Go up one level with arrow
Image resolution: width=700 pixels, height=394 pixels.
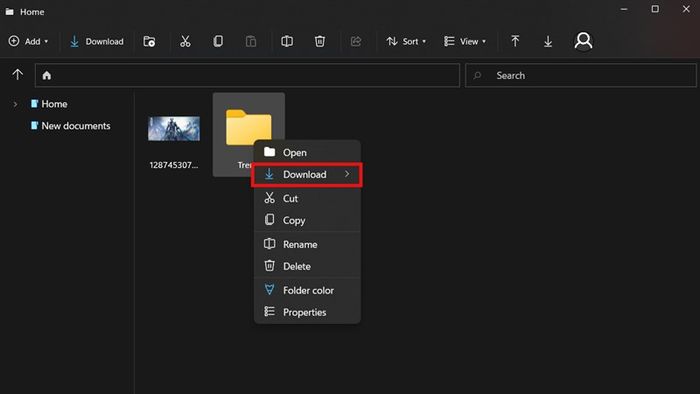pos(17,75)
